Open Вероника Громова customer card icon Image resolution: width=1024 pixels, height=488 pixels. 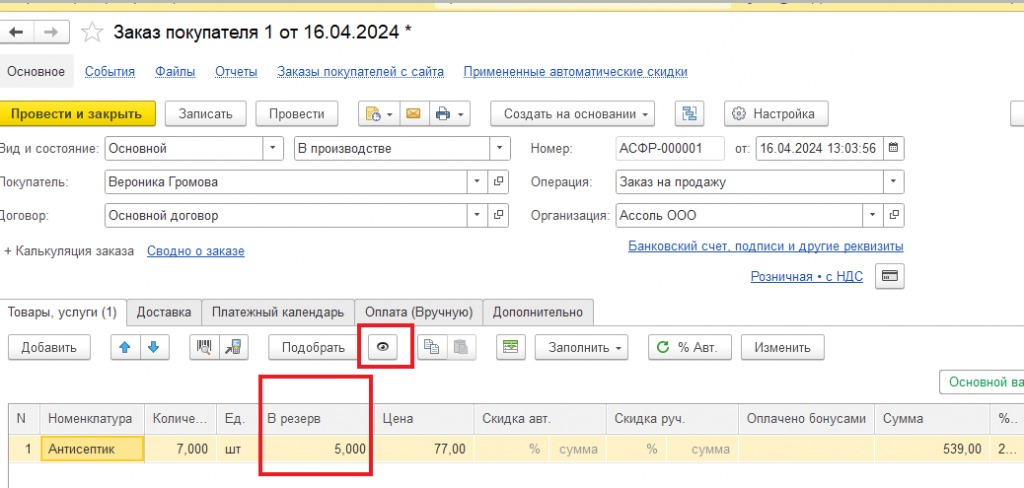498,182
